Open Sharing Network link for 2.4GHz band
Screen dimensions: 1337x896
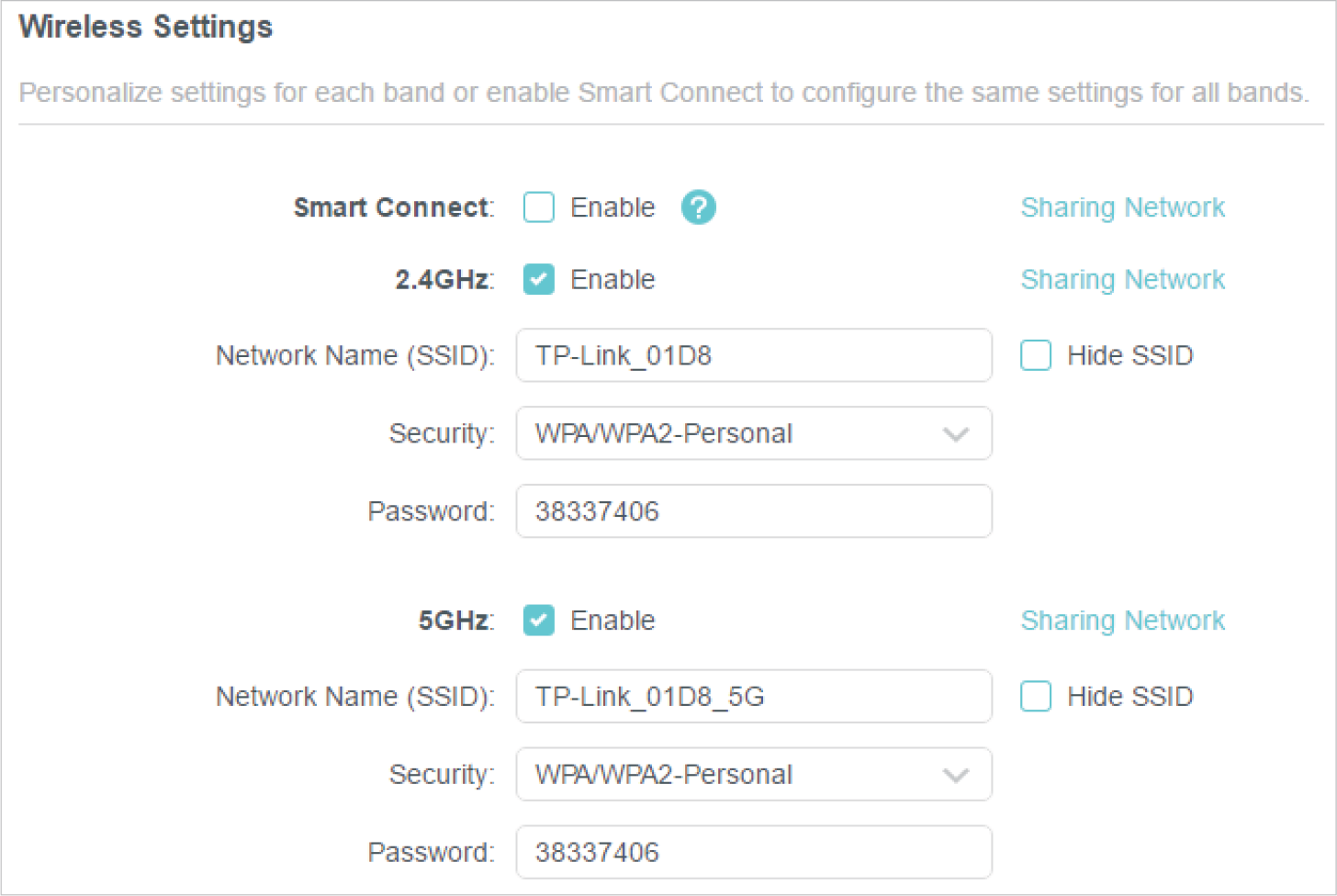pyautogui.click(x=1122, y=279)
